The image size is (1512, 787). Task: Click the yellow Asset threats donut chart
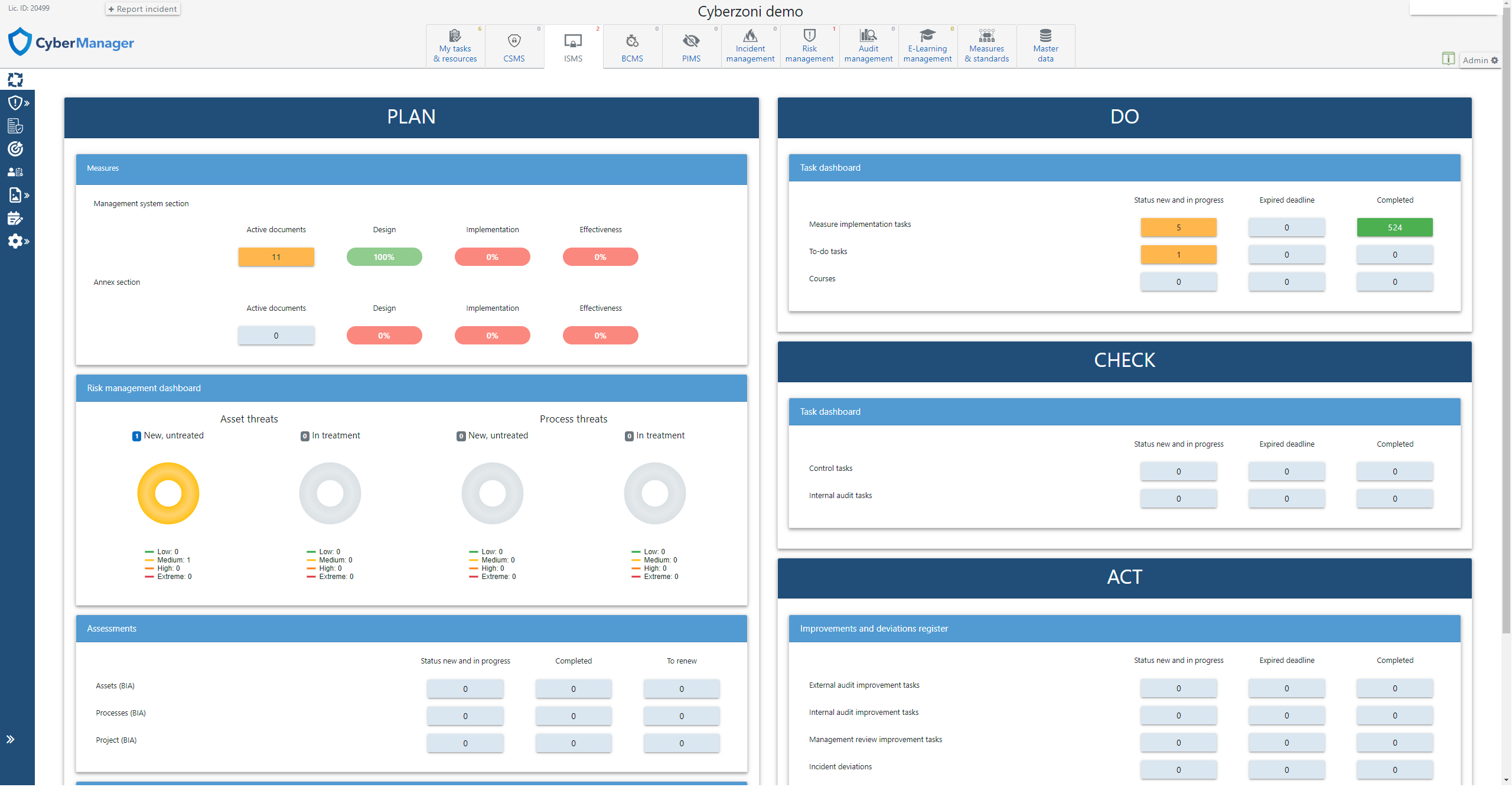(168, 493)
